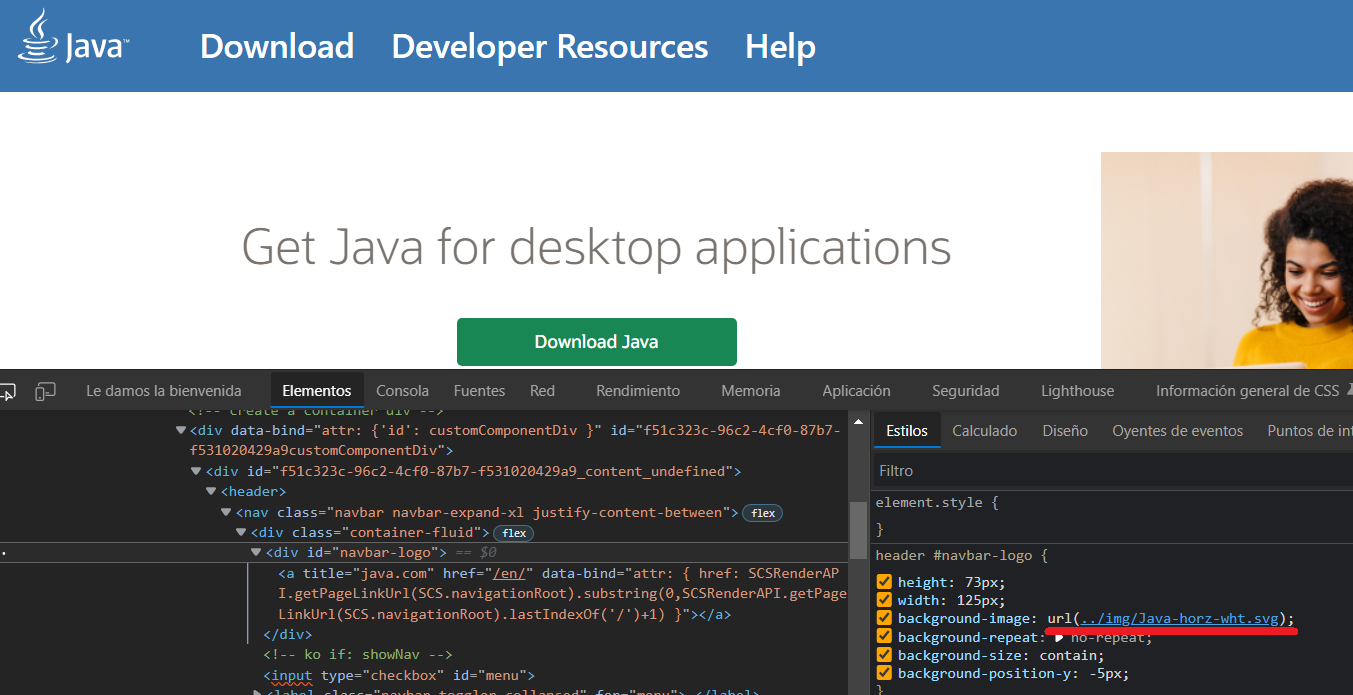The width and height of the screenshot is (1353, 695).
Task: Open the Download menu item
Action: [x=277, y=46]
